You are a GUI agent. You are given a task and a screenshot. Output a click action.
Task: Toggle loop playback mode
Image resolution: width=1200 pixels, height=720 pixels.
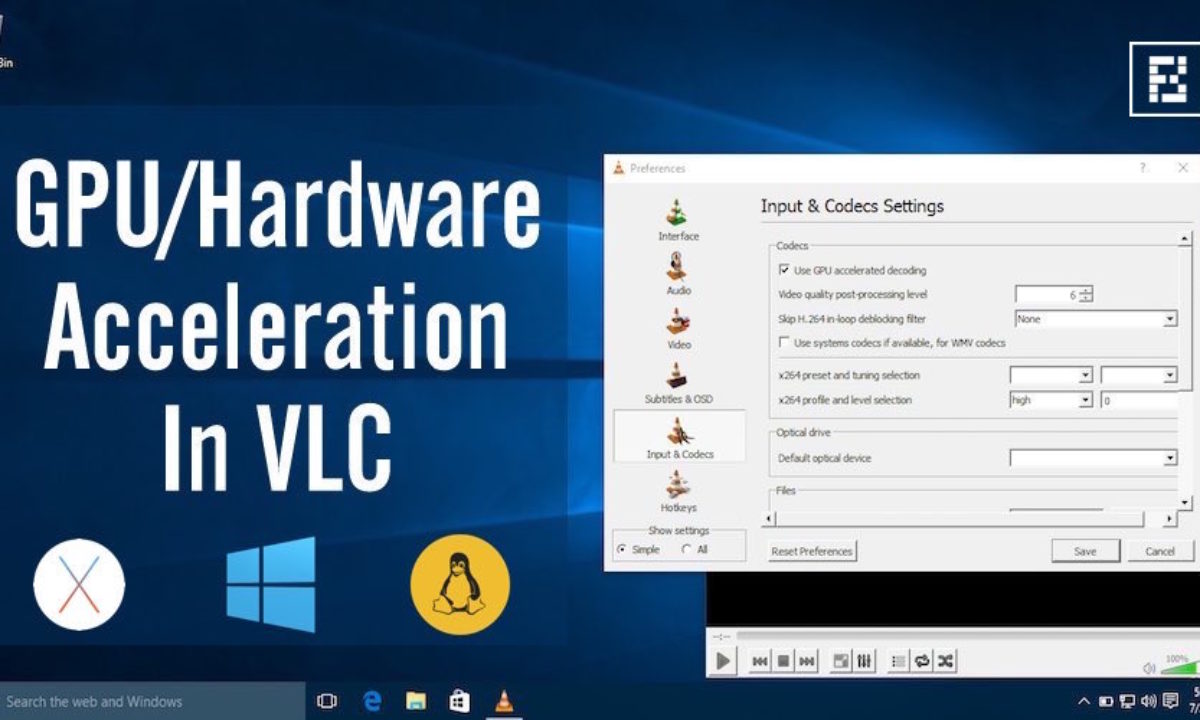922,660
